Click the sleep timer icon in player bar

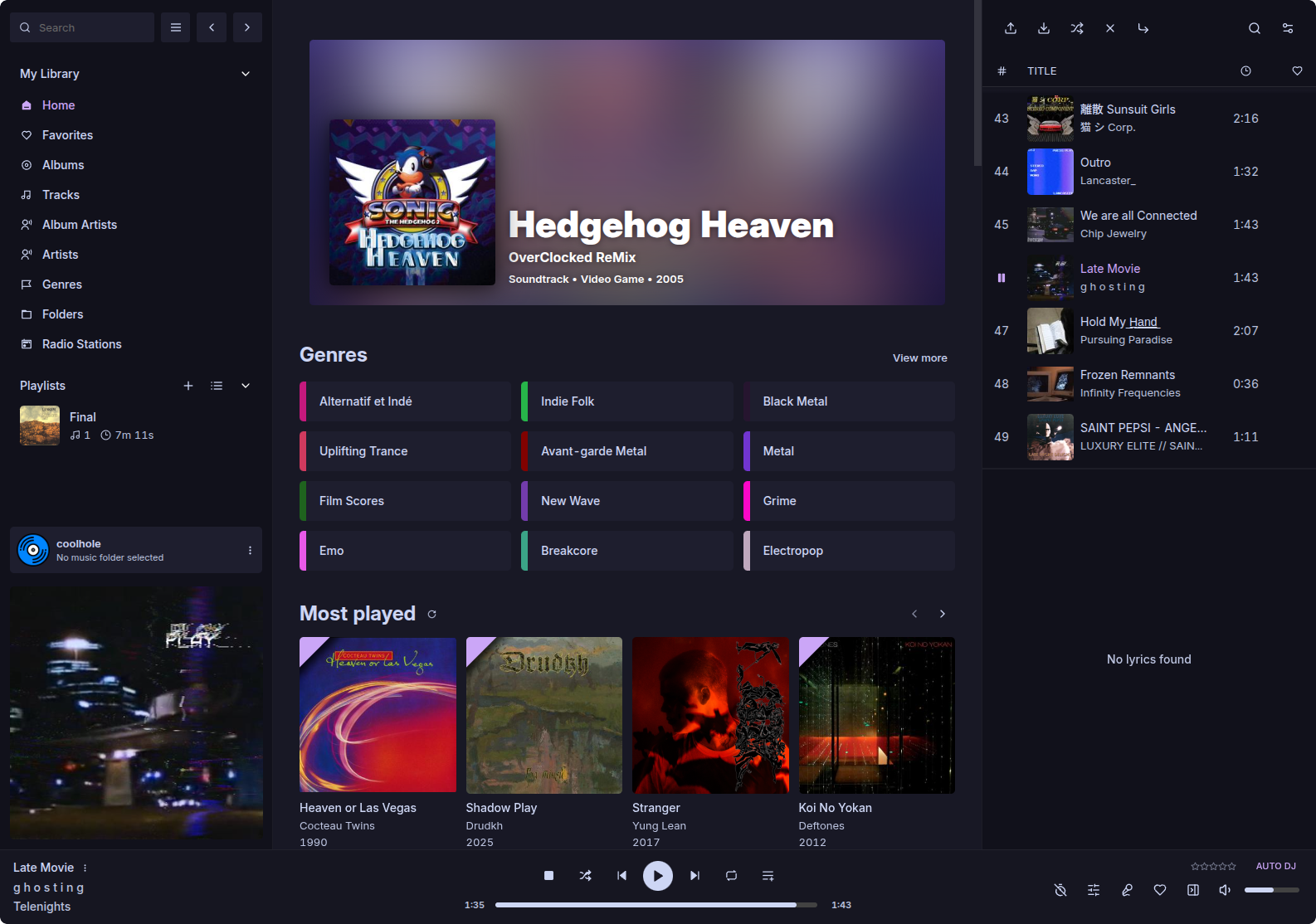[1060, 890]
